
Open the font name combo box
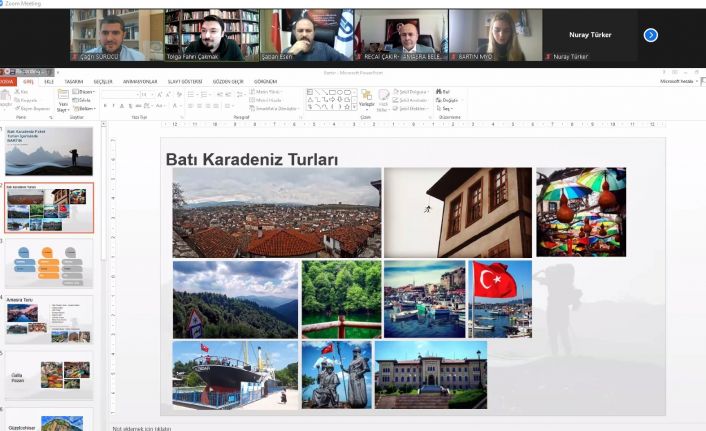pos(120,95)
